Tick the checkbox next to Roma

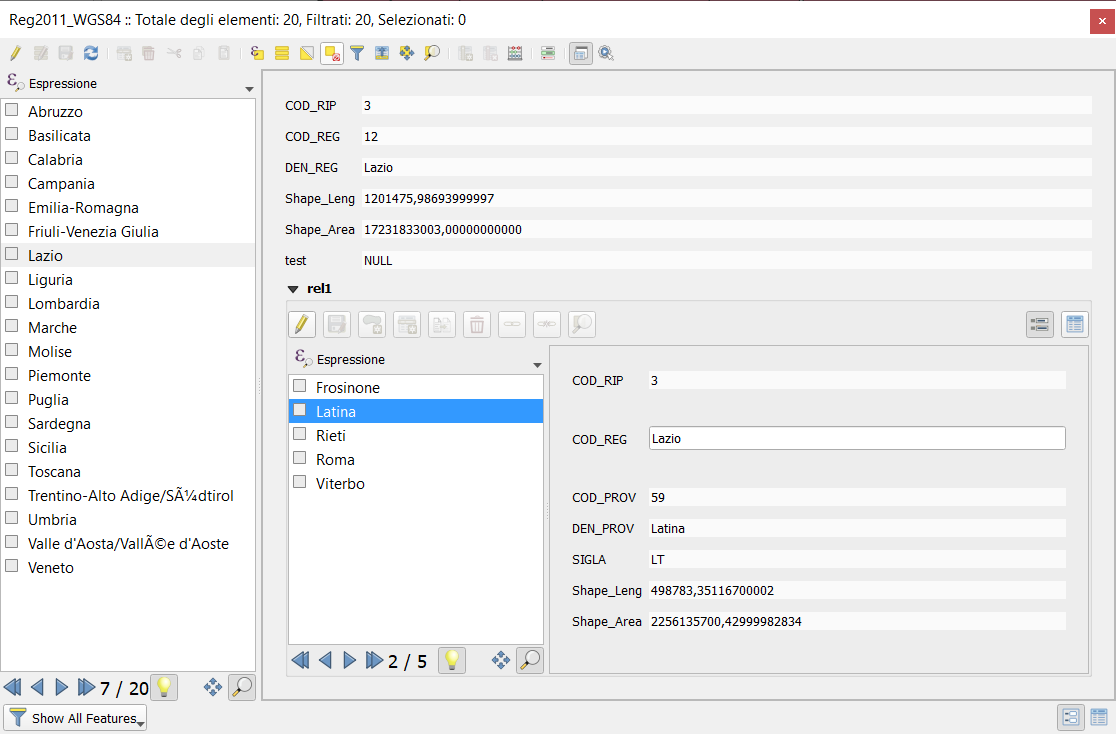(299, 457)
